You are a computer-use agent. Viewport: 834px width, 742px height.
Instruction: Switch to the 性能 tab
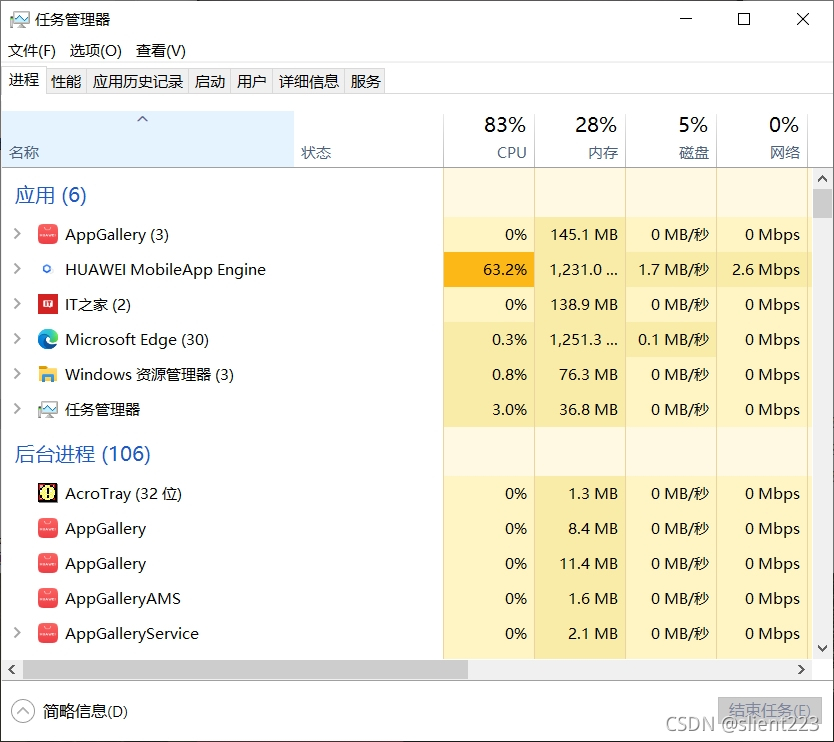tap(66, 81)
